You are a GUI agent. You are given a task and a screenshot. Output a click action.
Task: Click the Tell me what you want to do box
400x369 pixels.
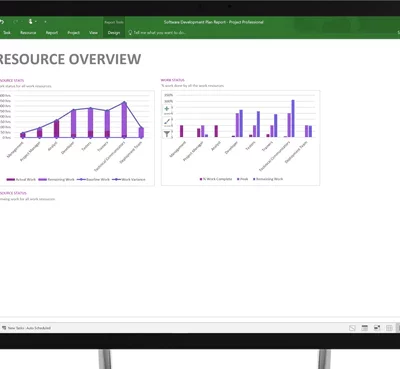click(157, 33)
